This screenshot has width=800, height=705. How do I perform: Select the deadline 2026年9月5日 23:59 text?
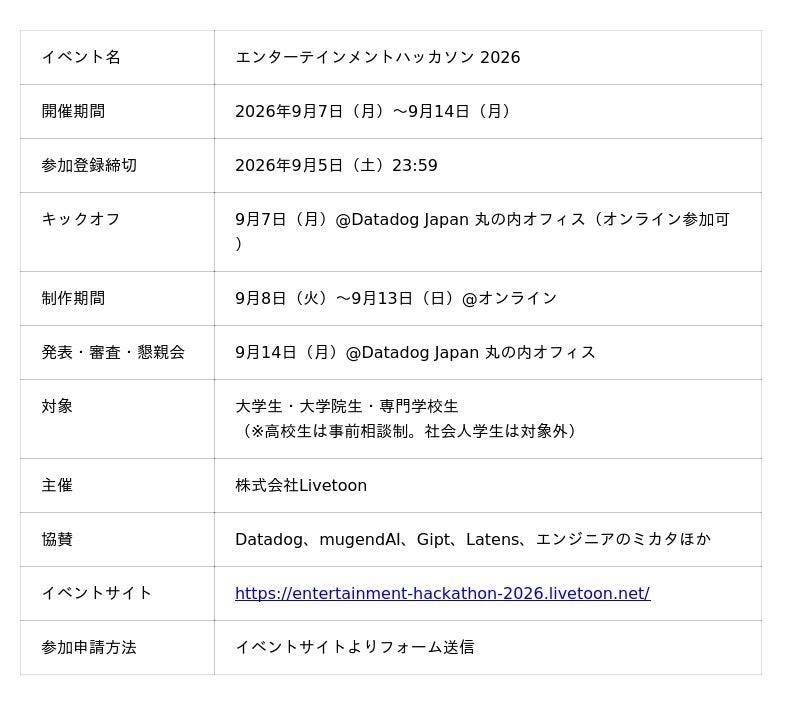tap(336, 165)
